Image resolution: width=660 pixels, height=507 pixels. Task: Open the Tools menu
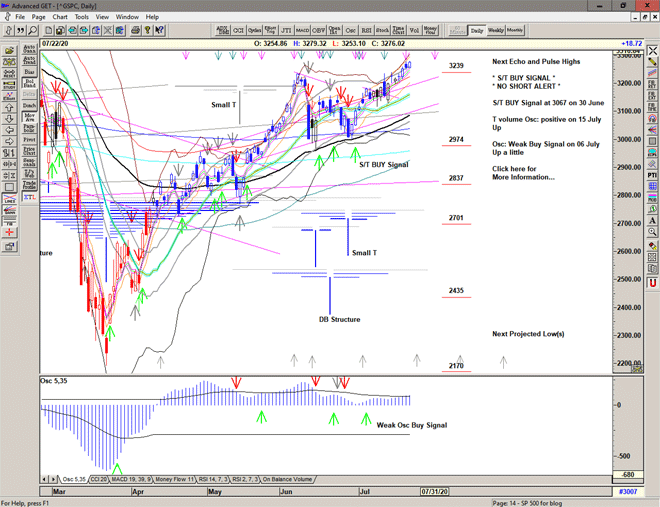82,17
